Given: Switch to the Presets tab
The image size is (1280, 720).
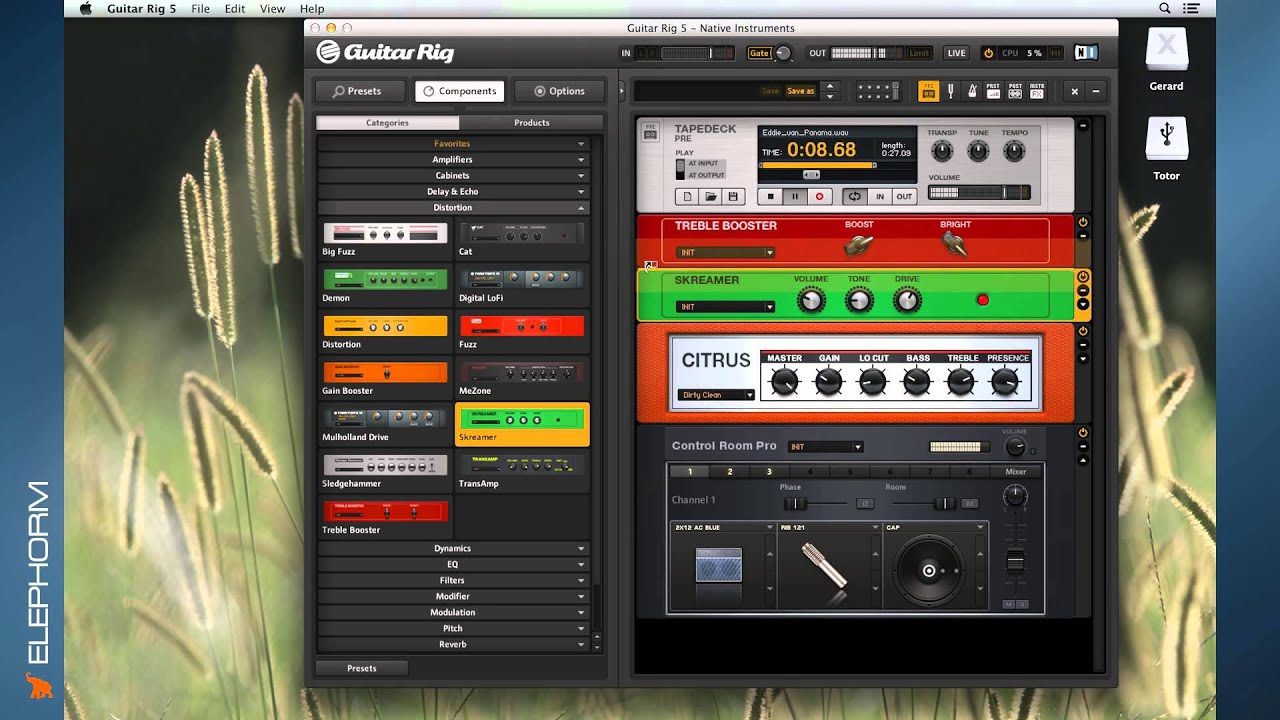Looking at the screenshot, I should coord(361,91).
